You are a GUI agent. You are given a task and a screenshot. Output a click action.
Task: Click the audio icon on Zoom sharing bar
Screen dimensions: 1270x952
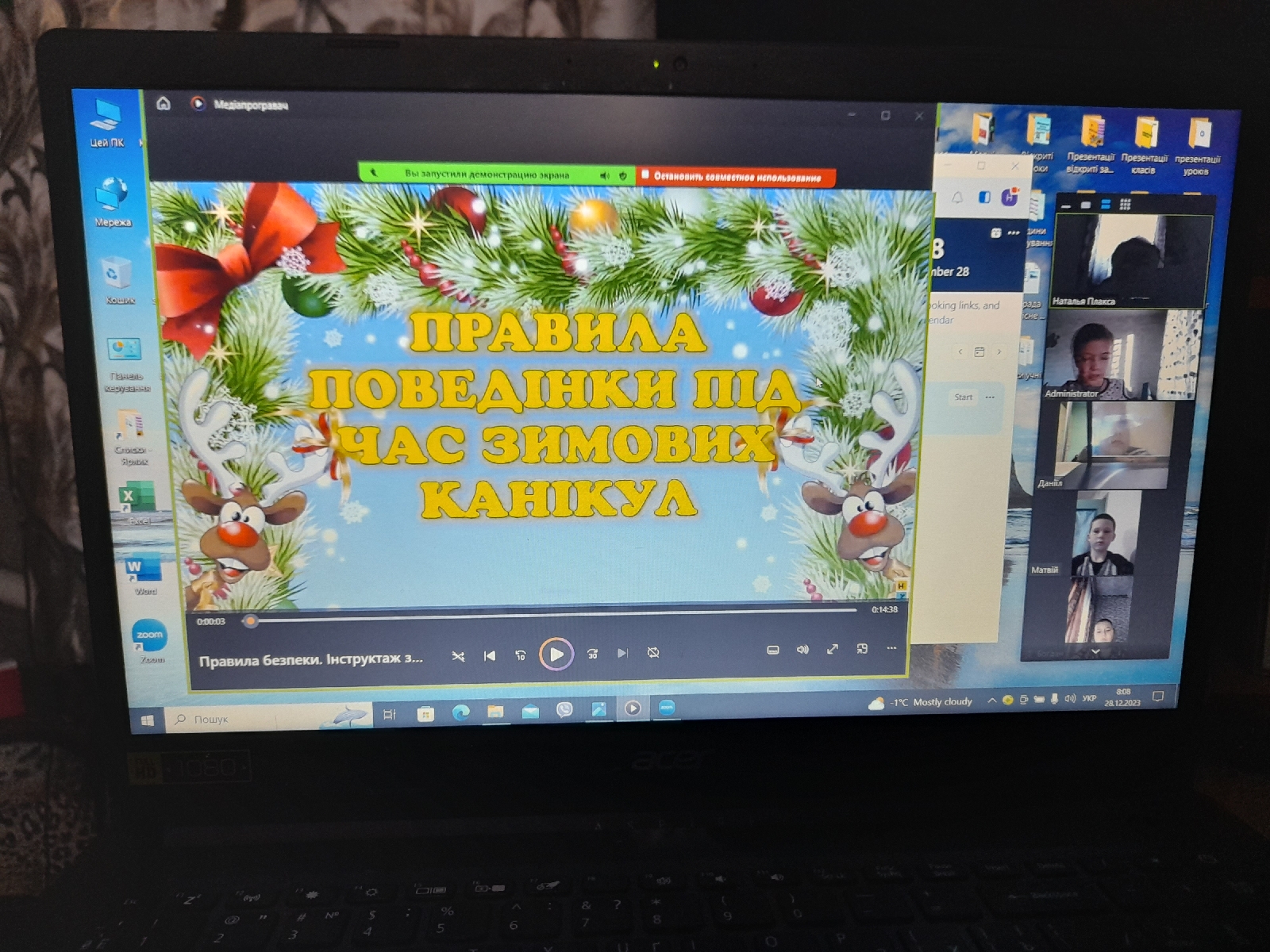tap(604, 175)
